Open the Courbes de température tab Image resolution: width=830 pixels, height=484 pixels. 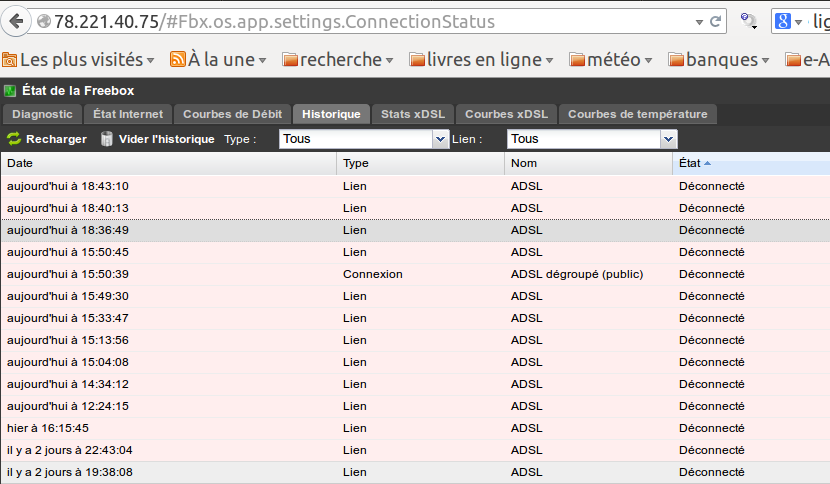coord(638,114)
